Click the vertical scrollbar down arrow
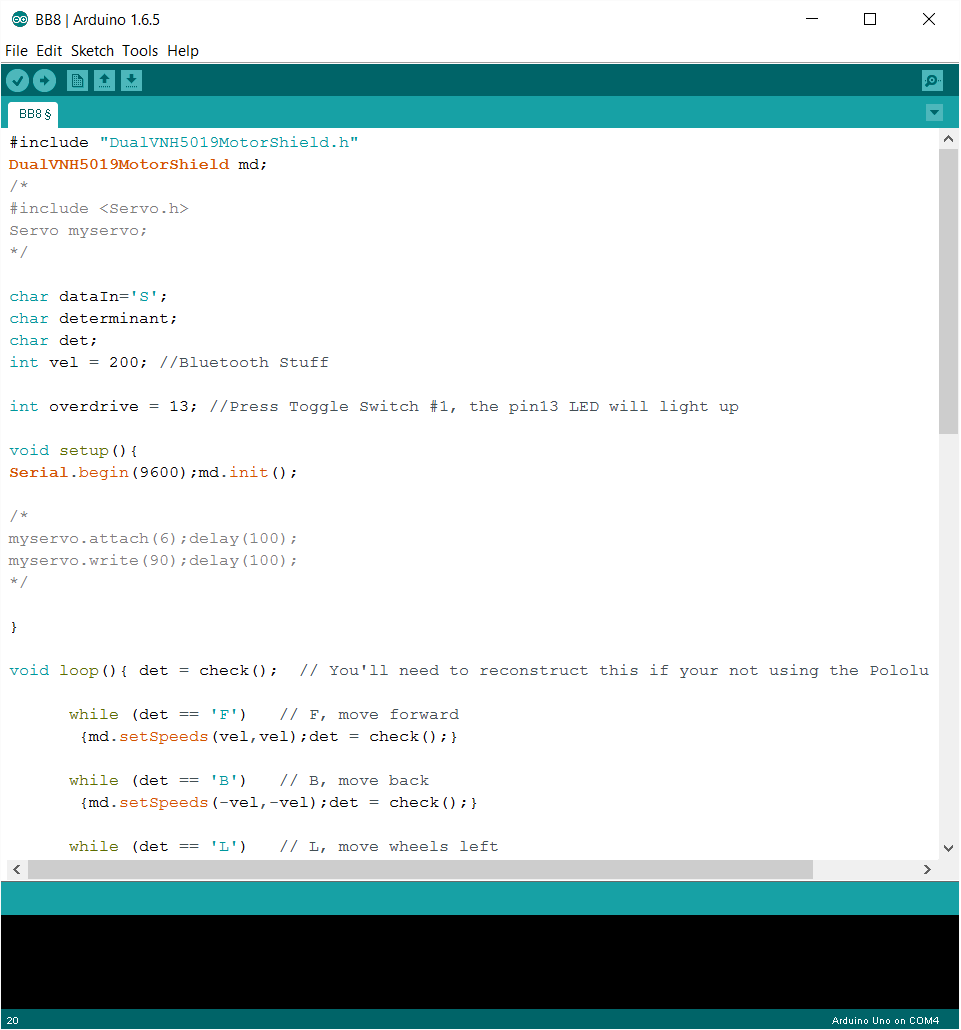This screenshot has height=1030, width=961. (x=948, y=846)
